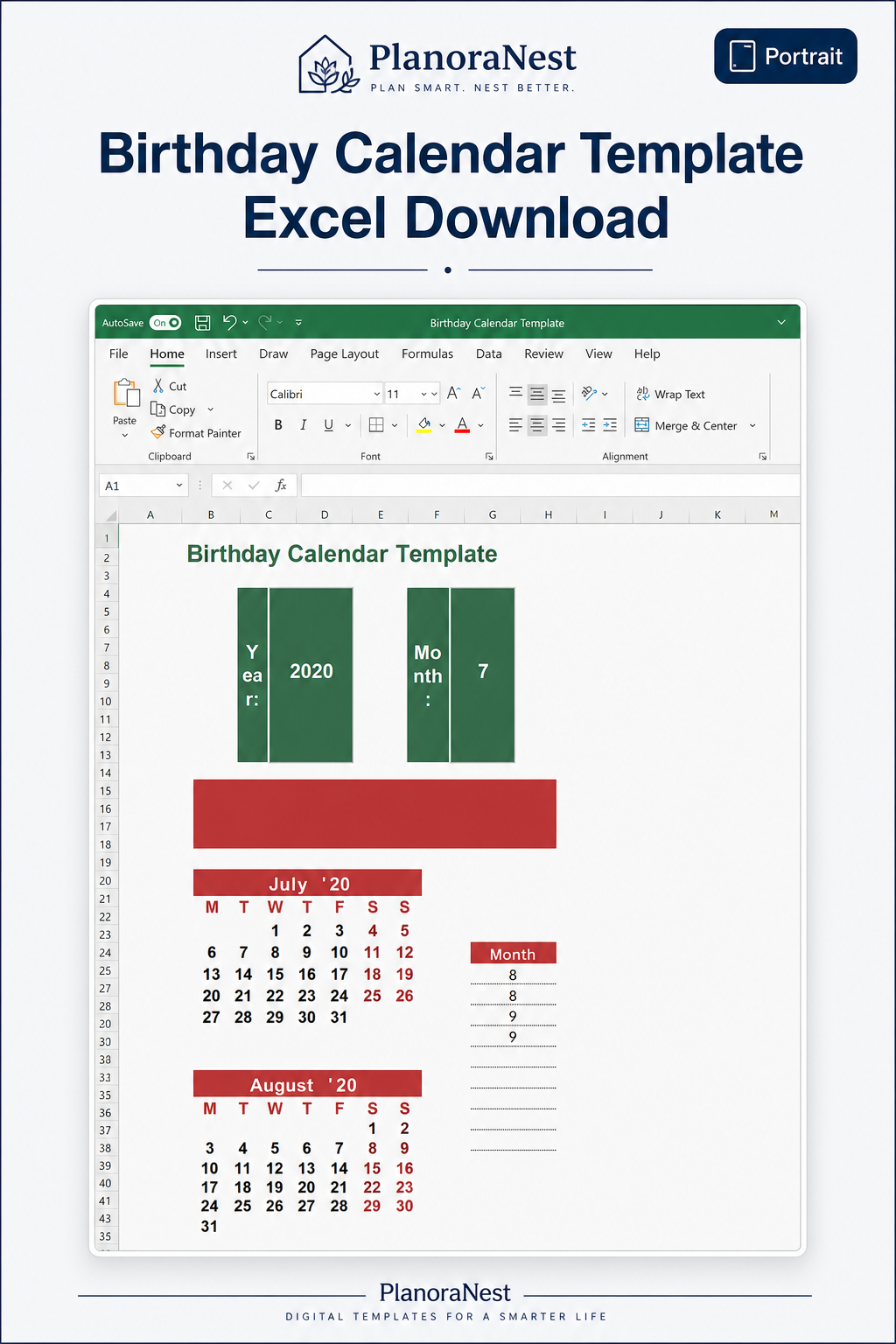Click the Top Align icon

(516, 394)
